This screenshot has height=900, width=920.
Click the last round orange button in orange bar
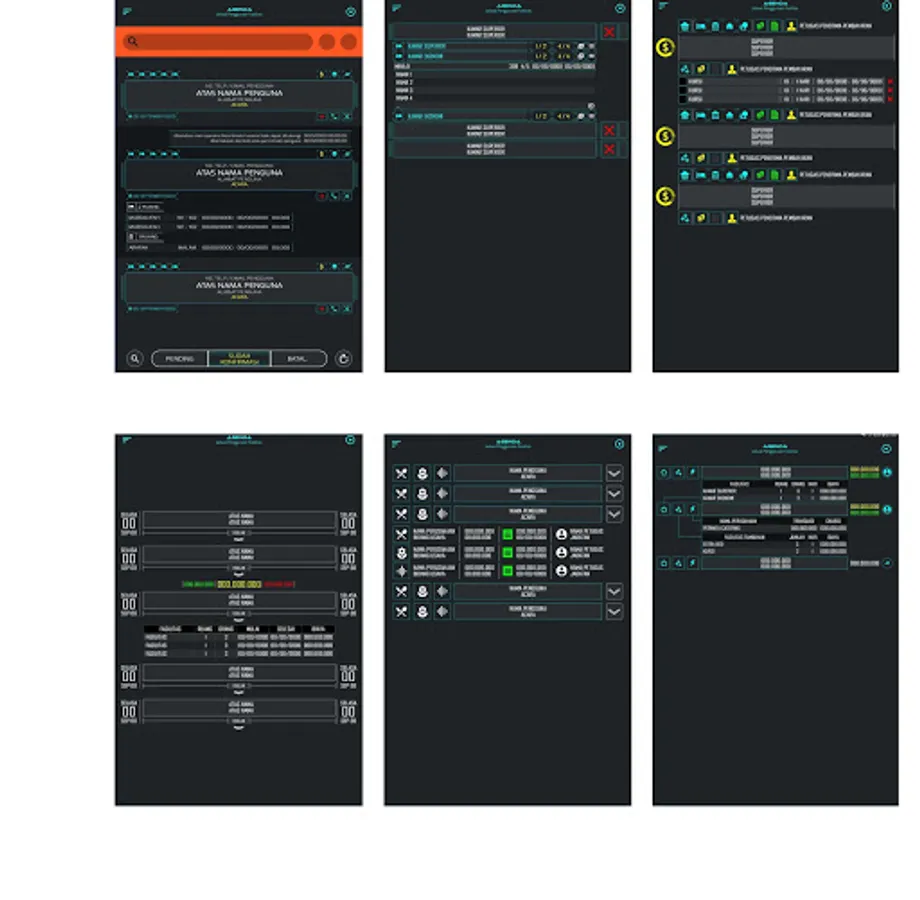click(x=349, y=42)
